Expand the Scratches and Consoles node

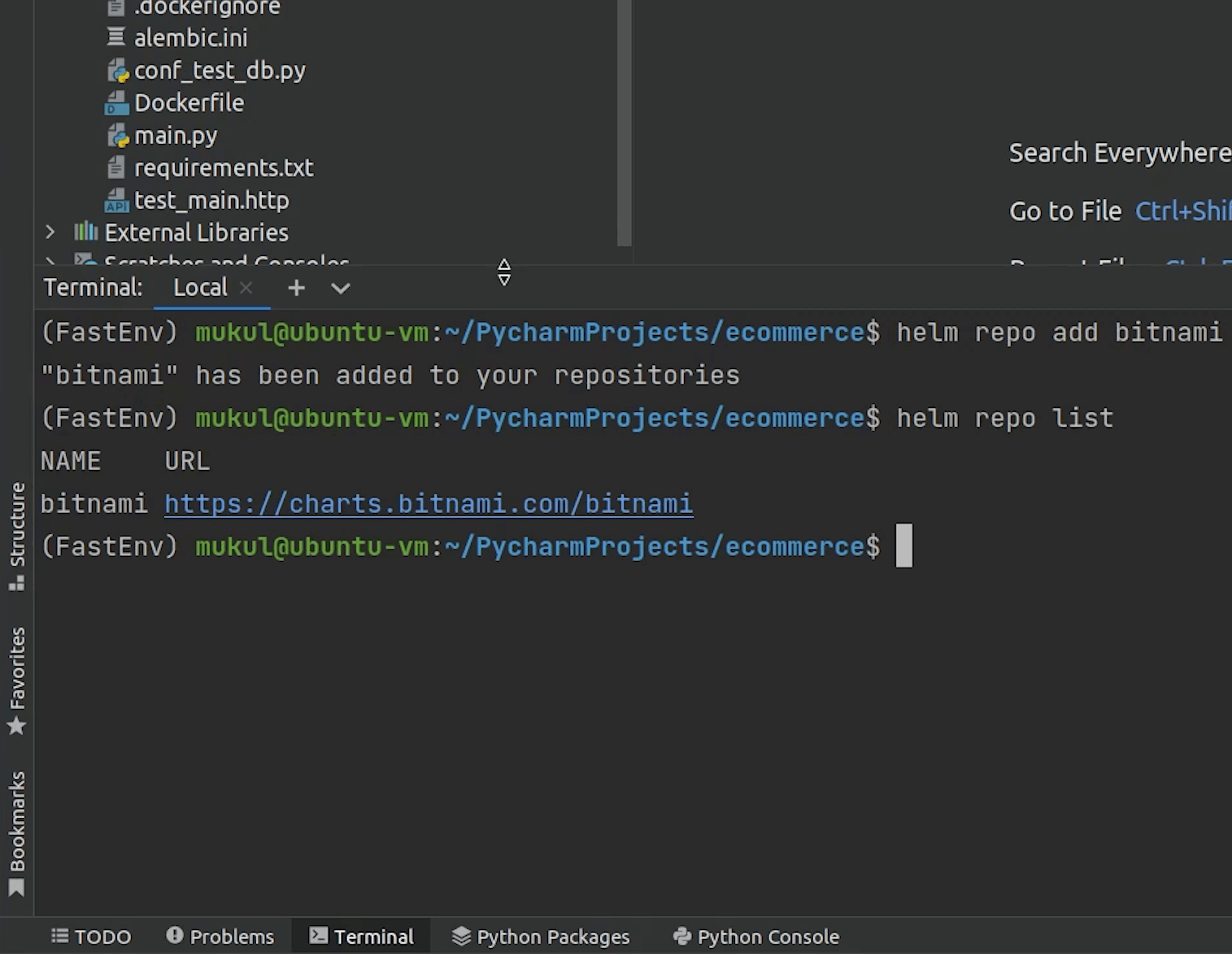[50, 261]
